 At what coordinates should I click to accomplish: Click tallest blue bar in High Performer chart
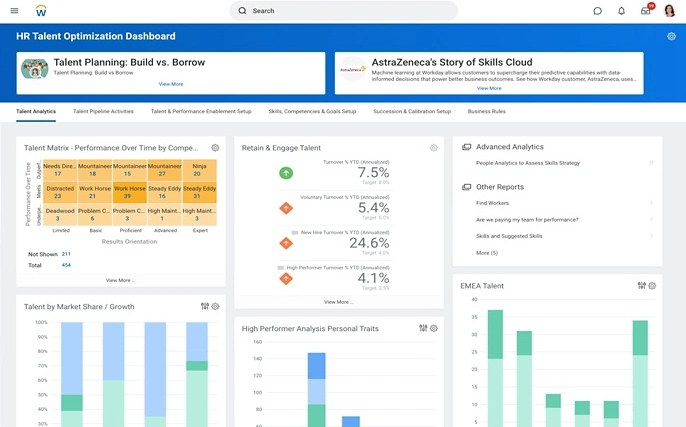[316, 389]
